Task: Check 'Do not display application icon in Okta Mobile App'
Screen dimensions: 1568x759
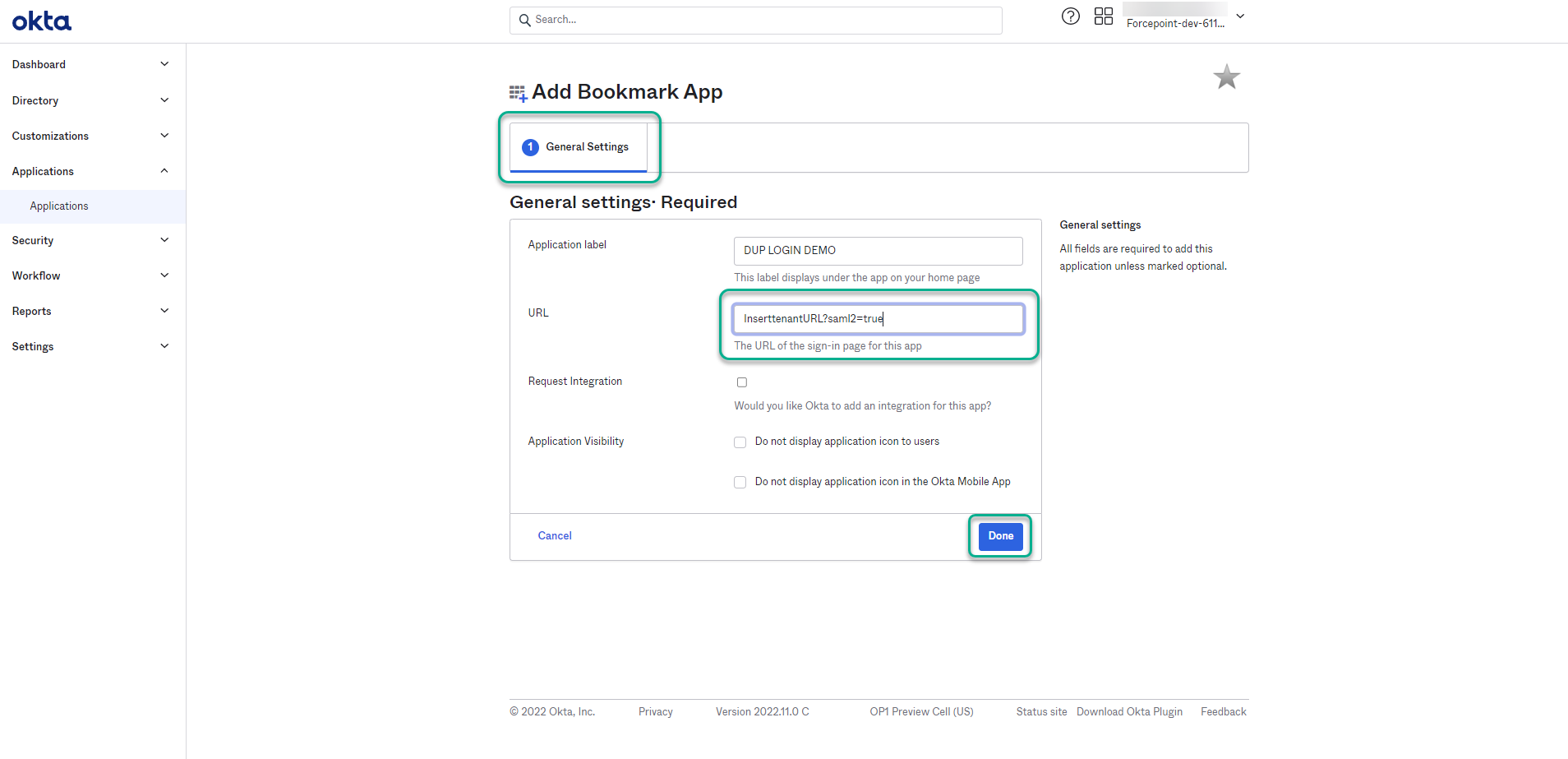Action: (x=740, y=482)
